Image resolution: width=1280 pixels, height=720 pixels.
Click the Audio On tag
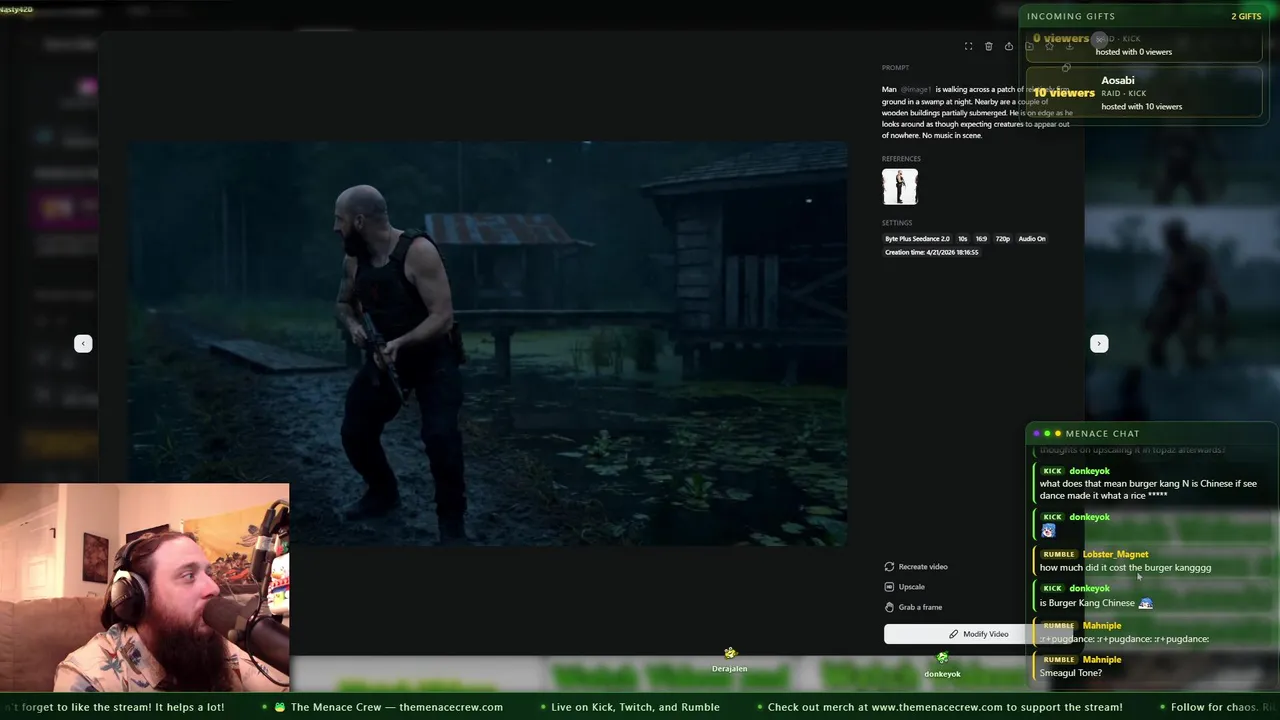tap(1032, 239)
